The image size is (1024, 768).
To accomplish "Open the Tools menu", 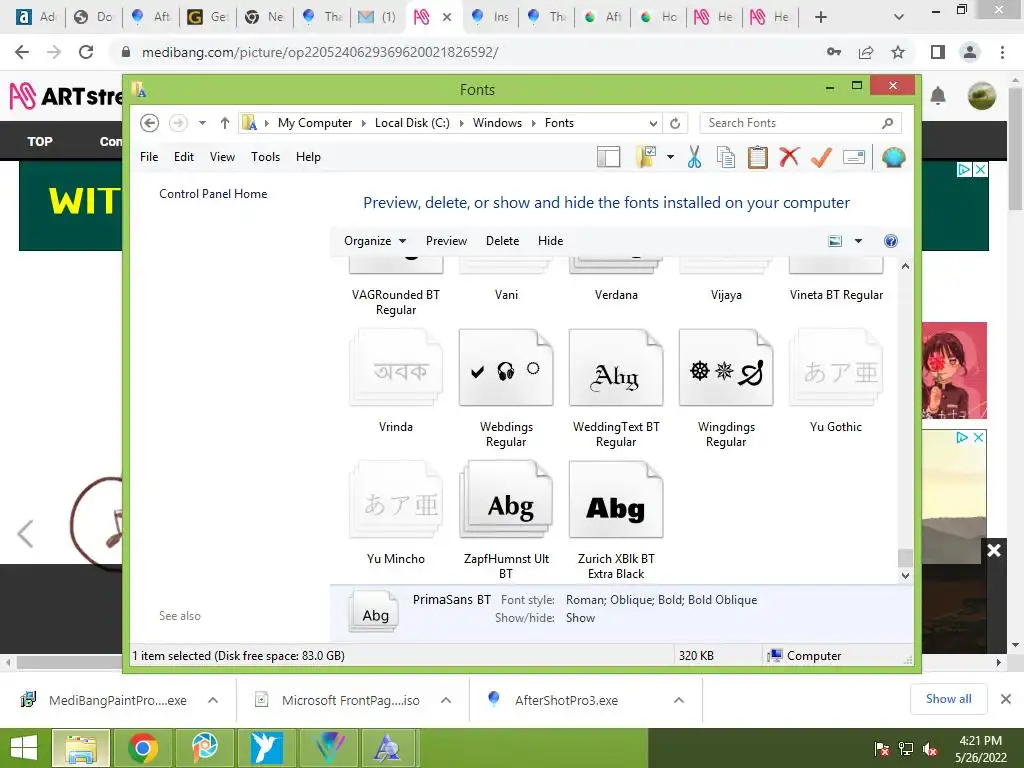I will point(265,157).
